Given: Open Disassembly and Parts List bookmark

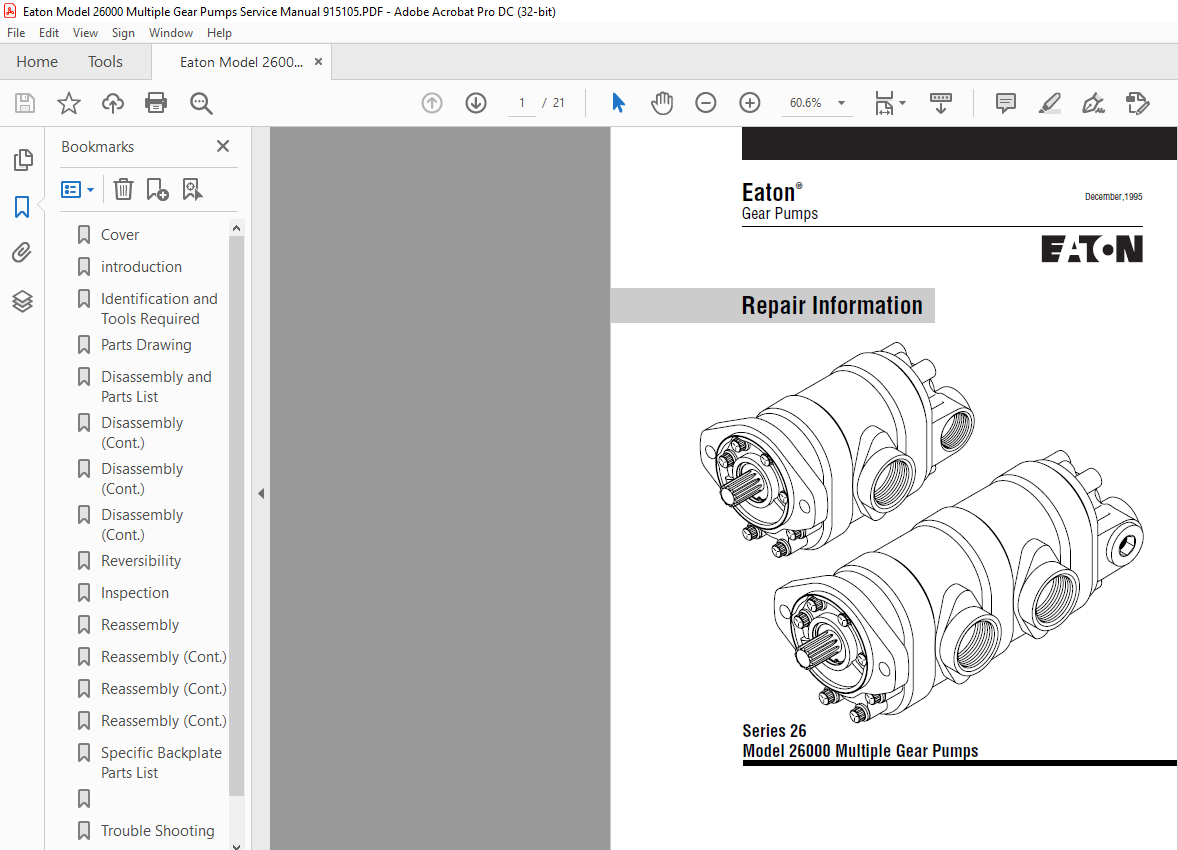Looking at the screenshot, I should coord(156,386).
